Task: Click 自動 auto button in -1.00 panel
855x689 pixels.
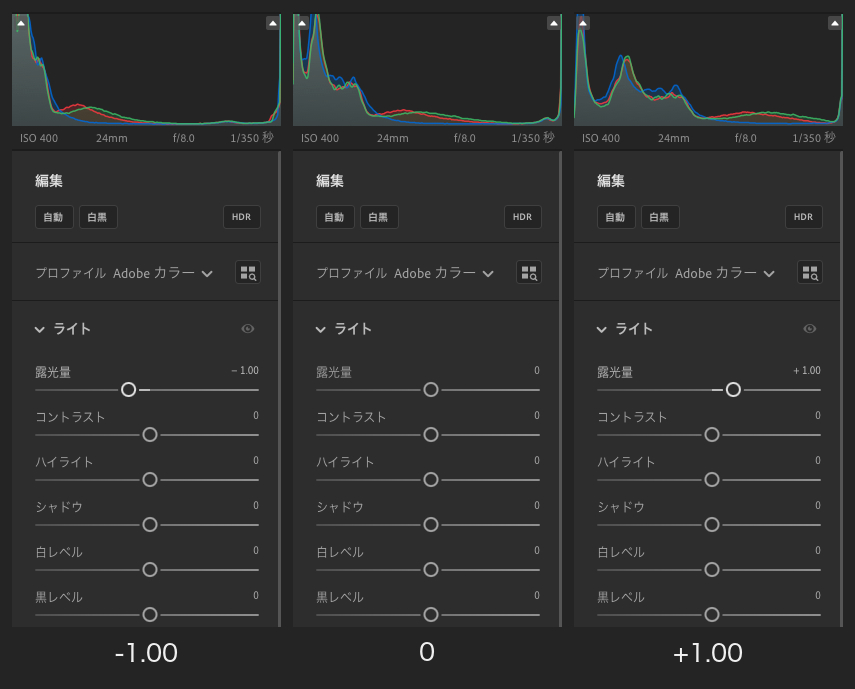Action: pyautogui.click(x=54, y=217)
